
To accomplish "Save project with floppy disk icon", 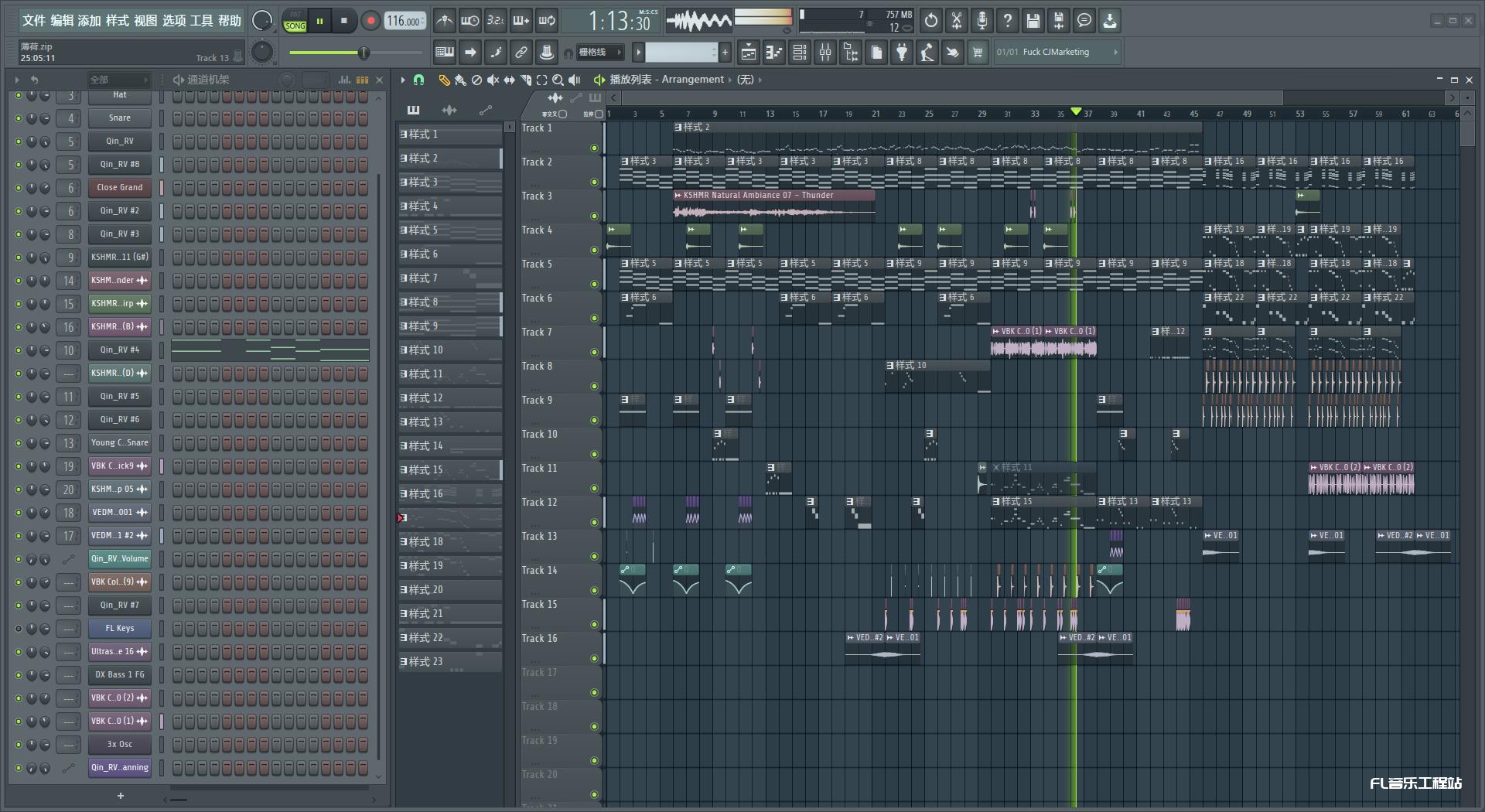I will point(1033,21).
